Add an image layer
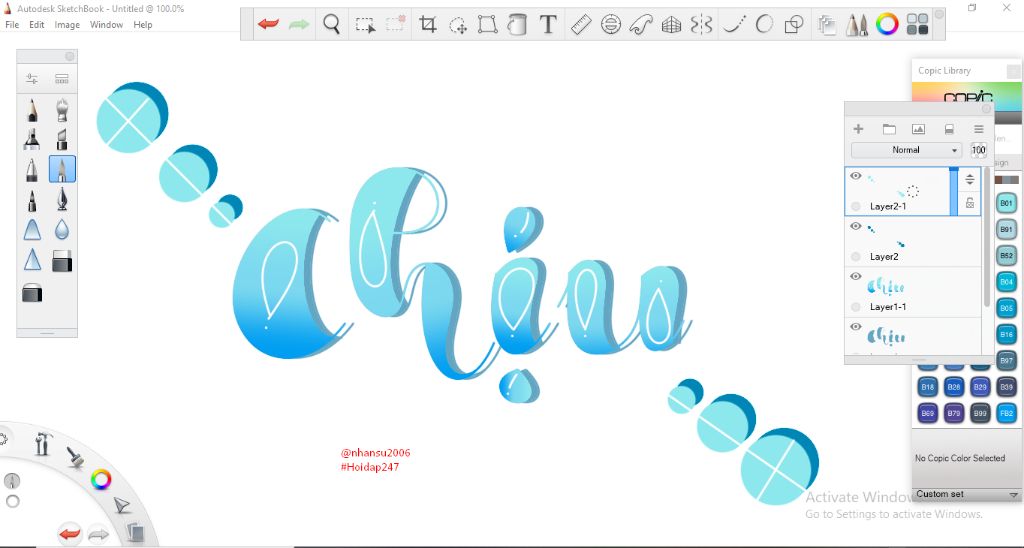 click(x=918, y=129)
